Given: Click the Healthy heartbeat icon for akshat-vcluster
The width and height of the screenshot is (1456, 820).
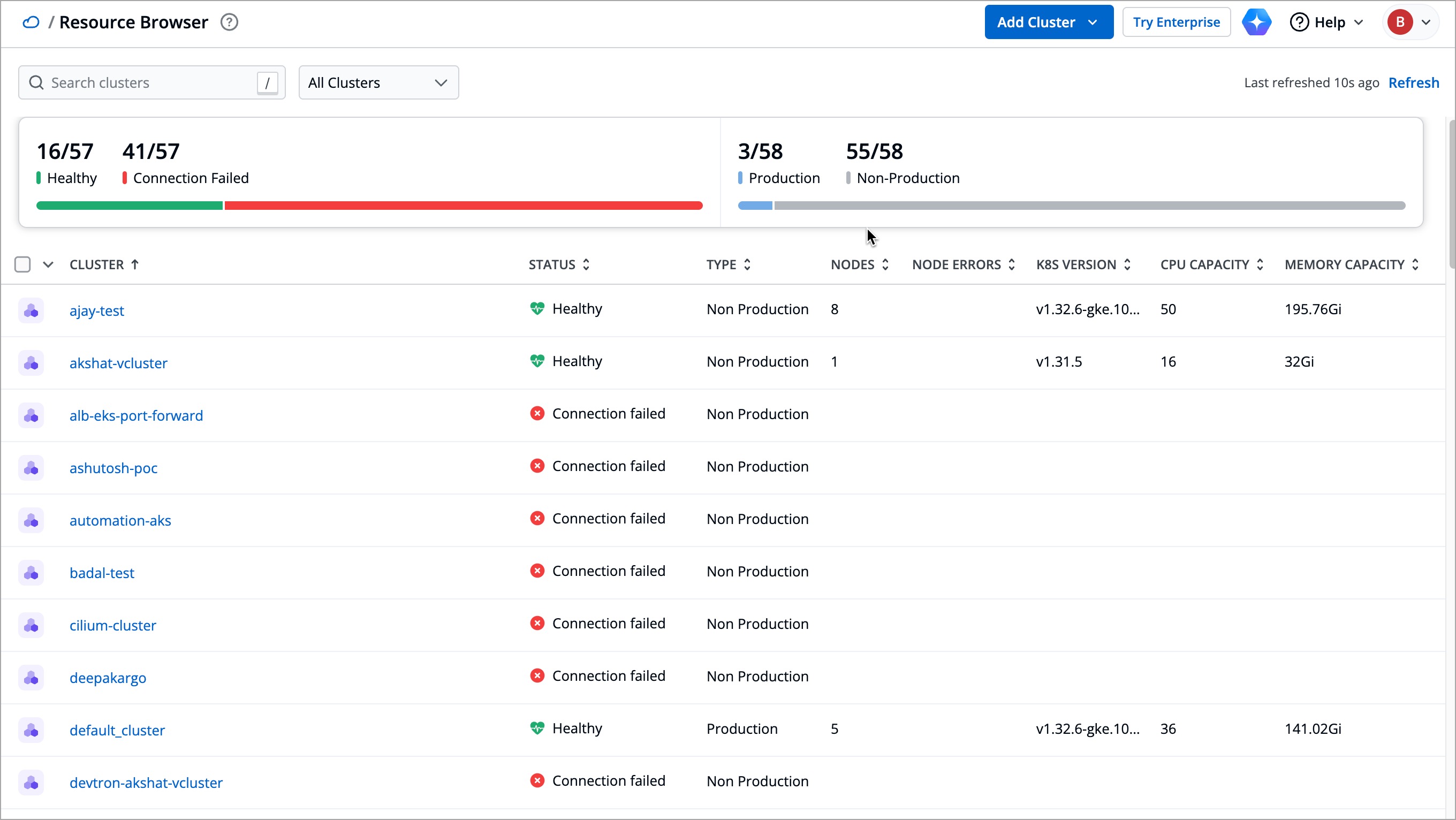Looking at the screenshot, I should pos(537,361).
